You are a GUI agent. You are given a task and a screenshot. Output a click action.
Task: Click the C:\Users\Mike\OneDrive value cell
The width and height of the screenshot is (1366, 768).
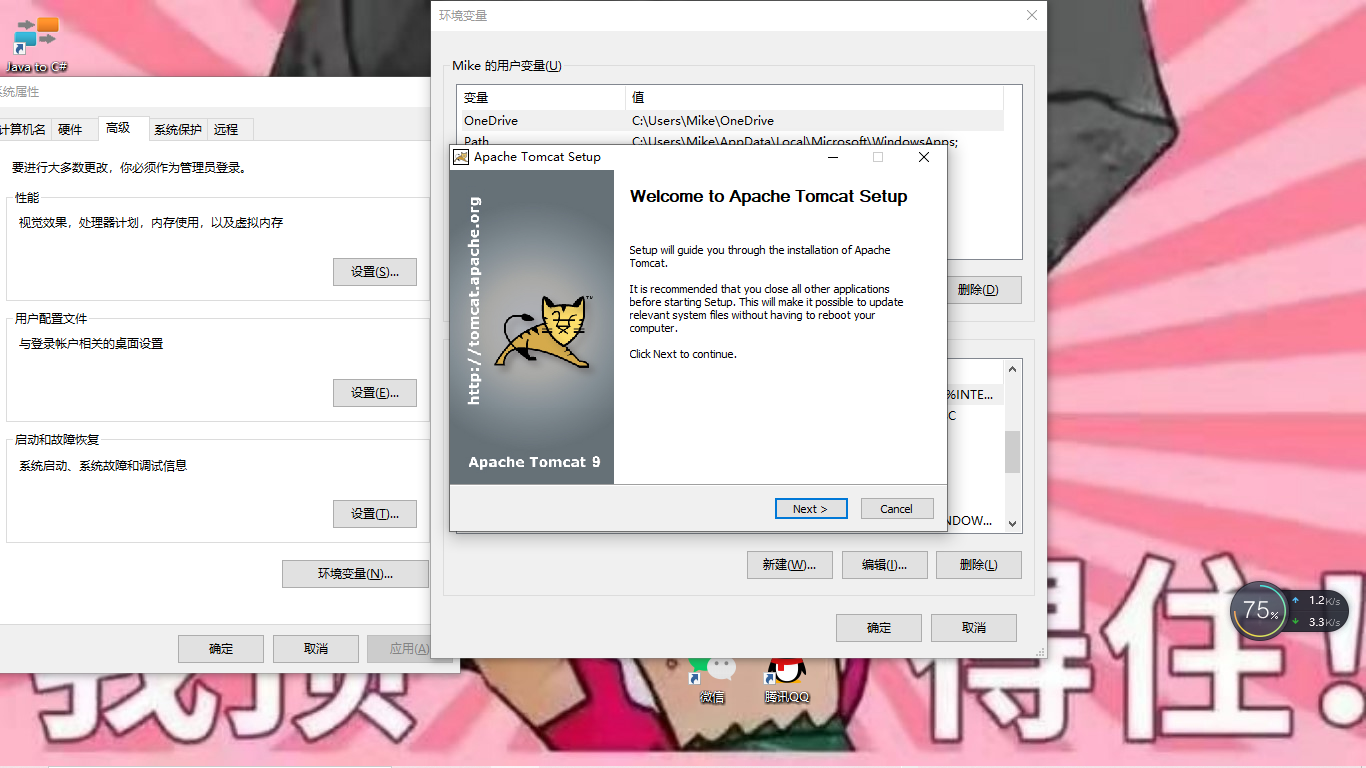tap(703, 120)
